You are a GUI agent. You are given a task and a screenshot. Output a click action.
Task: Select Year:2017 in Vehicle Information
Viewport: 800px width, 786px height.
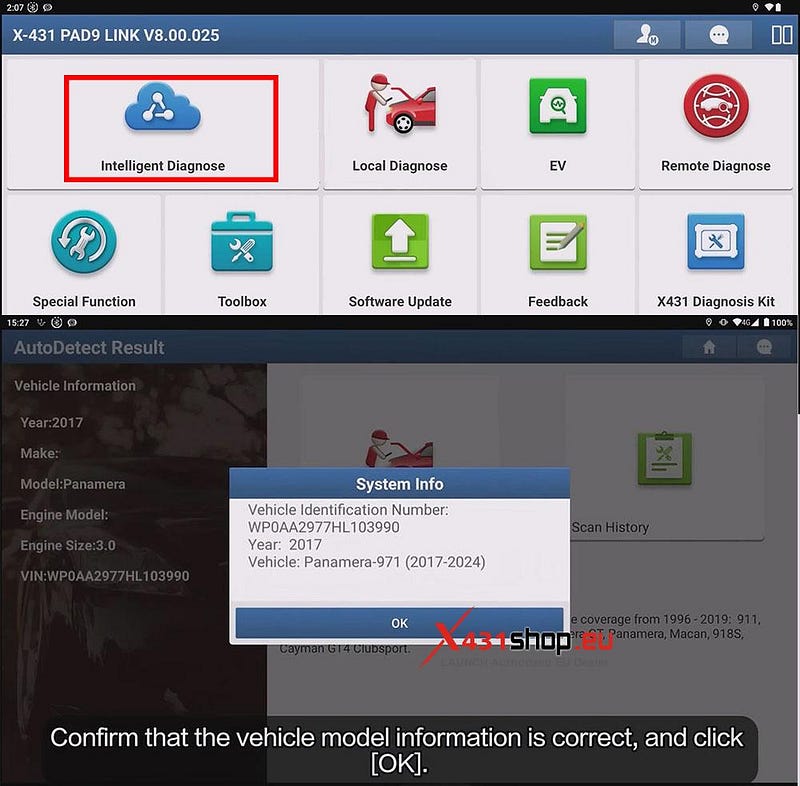pos(52,422)
